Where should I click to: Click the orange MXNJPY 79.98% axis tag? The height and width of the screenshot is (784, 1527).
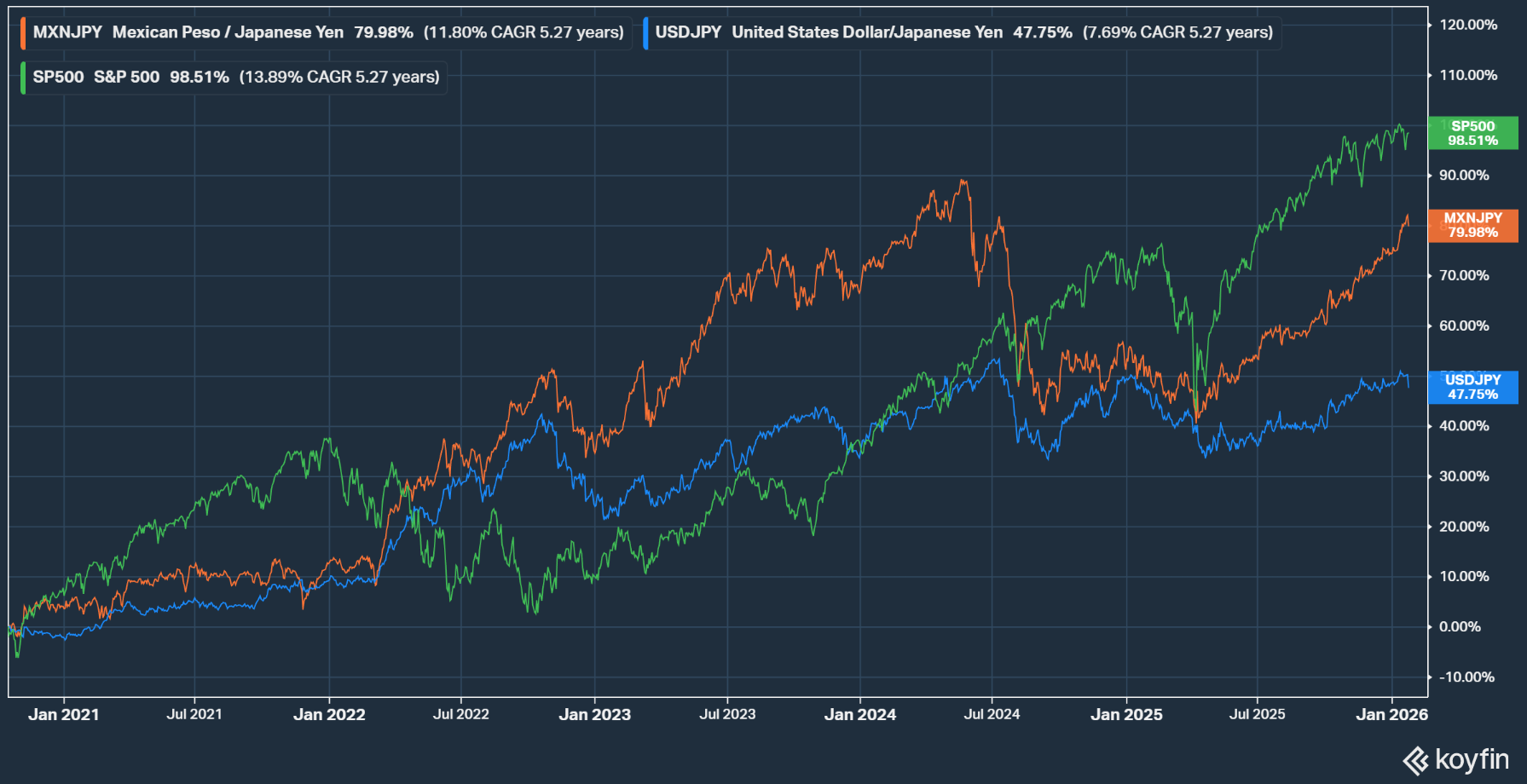1472,225
